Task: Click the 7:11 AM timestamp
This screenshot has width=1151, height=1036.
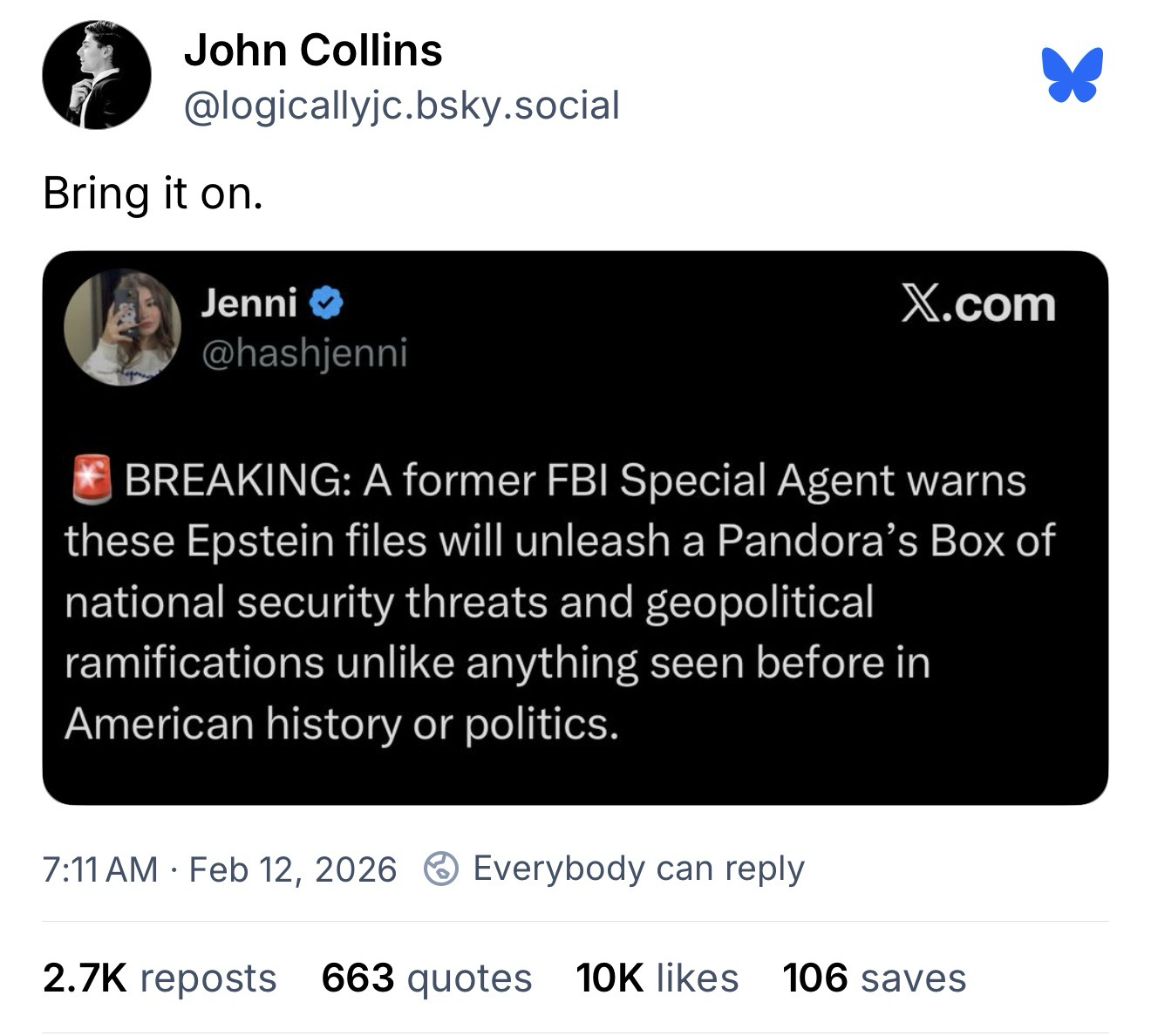Action: click(99, 869)
